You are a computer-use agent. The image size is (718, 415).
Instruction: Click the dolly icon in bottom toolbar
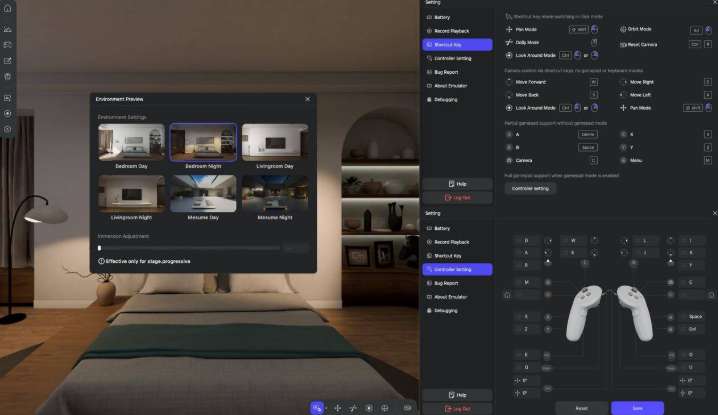(353, 408)
